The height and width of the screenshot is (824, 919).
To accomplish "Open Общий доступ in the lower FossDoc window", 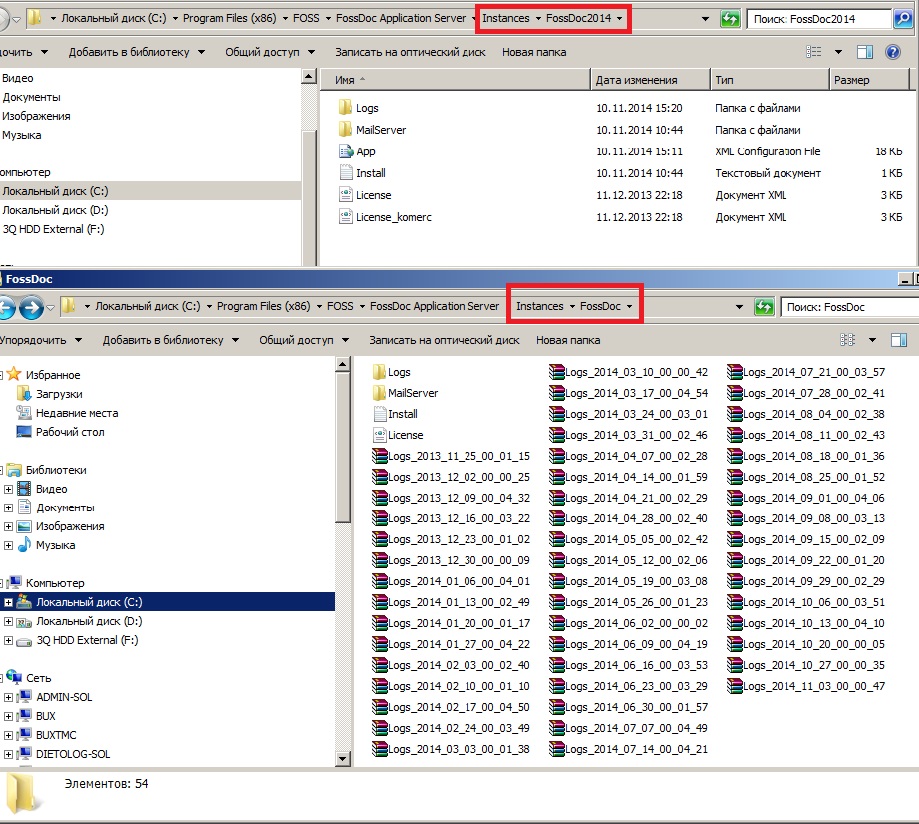I will [304, 340].
